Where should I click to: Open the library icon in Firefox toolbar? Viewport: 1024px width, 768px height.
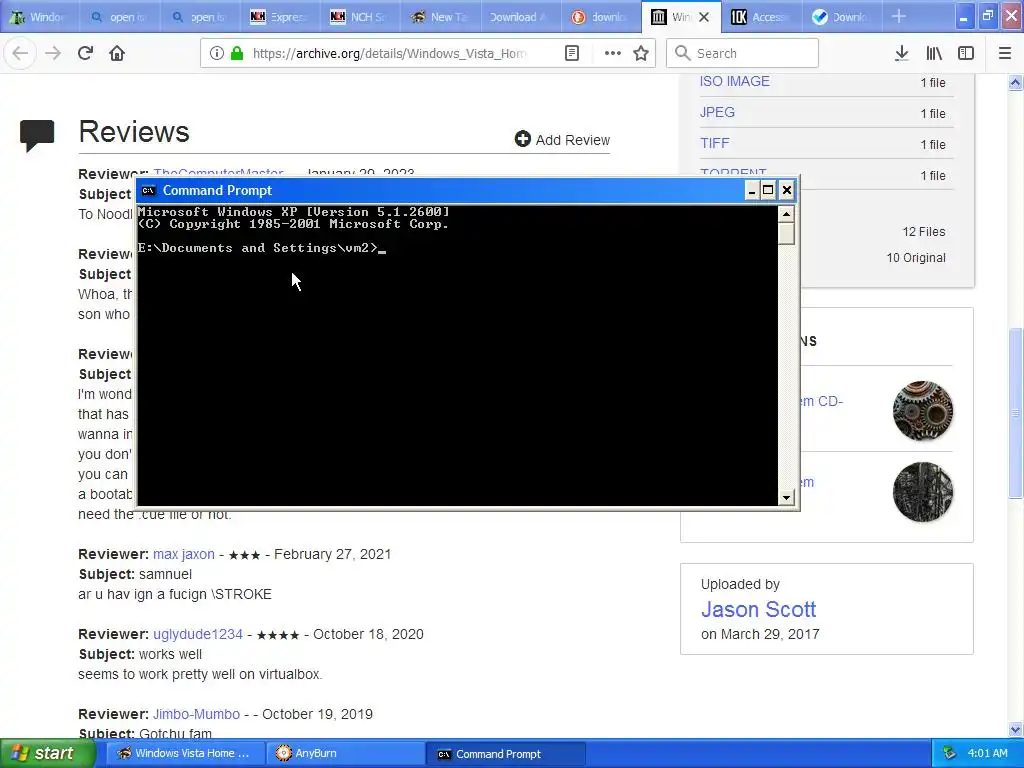(934, 54)
